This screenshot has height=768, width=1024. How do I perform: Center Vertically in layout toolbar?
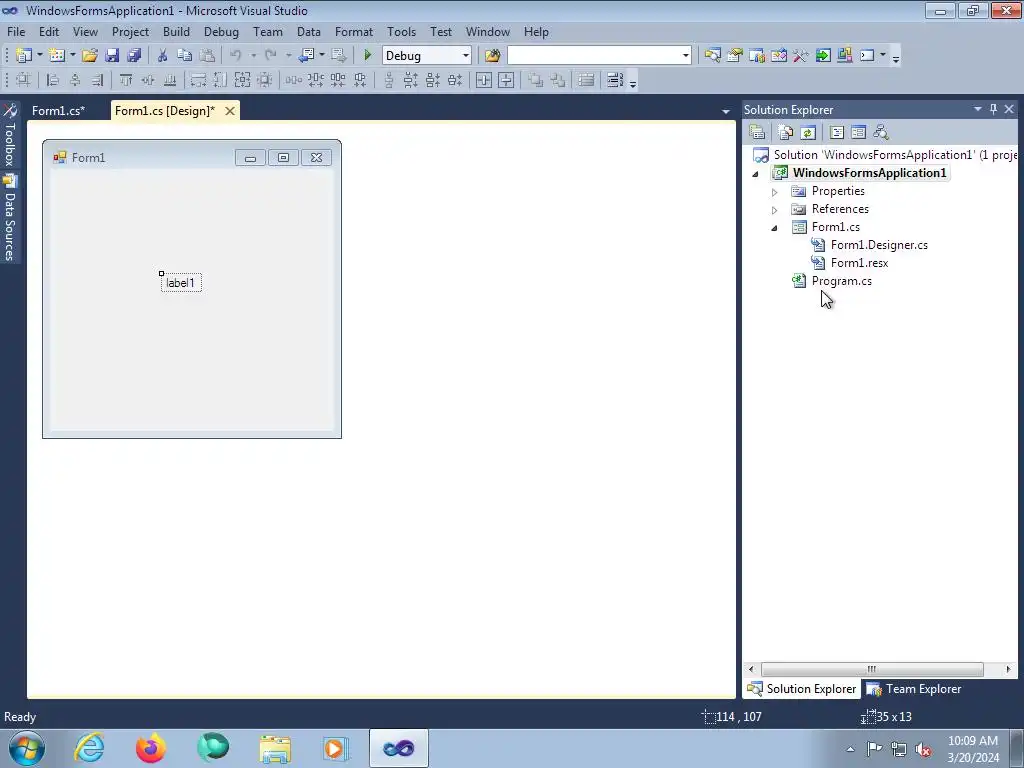click(506, 80)
